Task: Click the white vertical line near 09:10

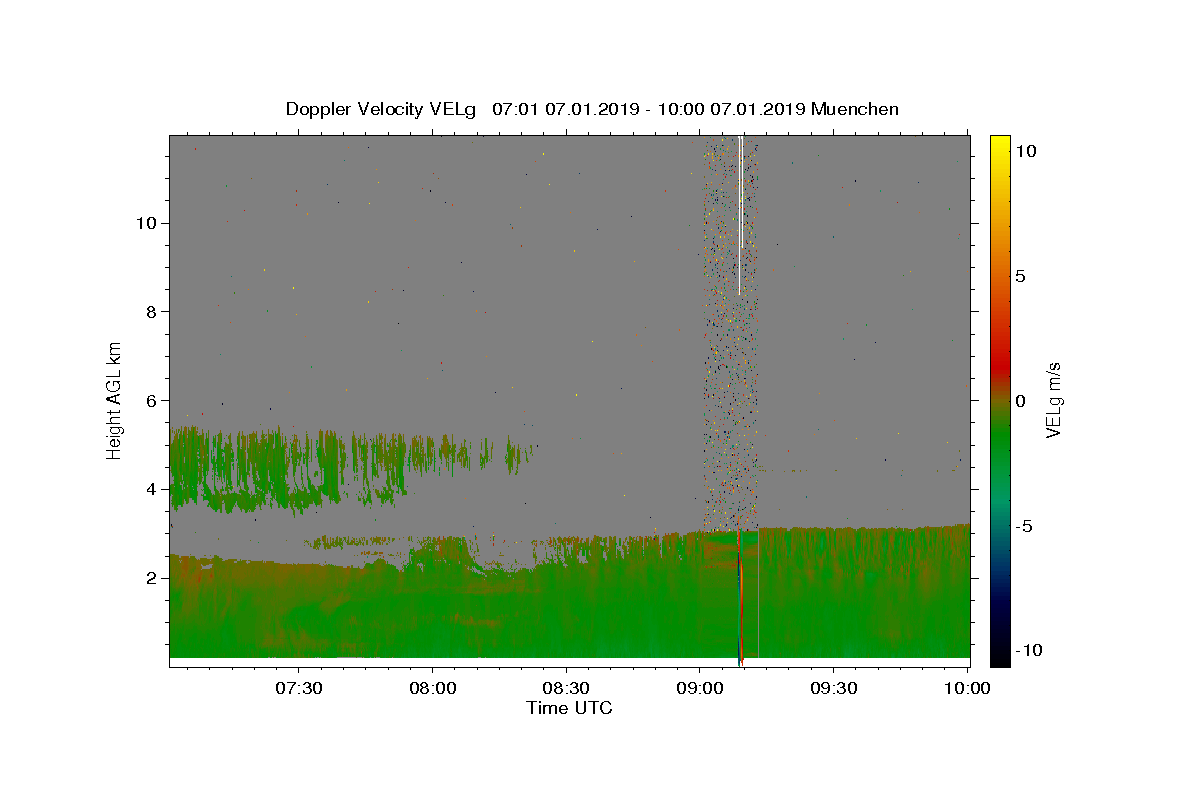Action: [740, 215]
